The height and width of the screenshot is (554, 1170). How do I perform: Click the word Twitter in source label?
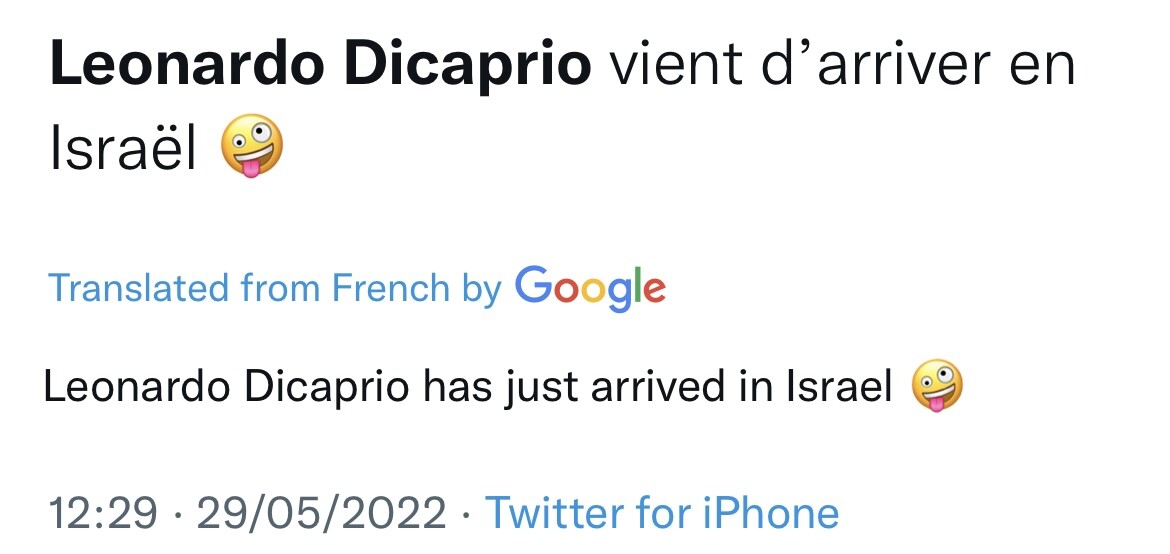click(x=556, y=513)
